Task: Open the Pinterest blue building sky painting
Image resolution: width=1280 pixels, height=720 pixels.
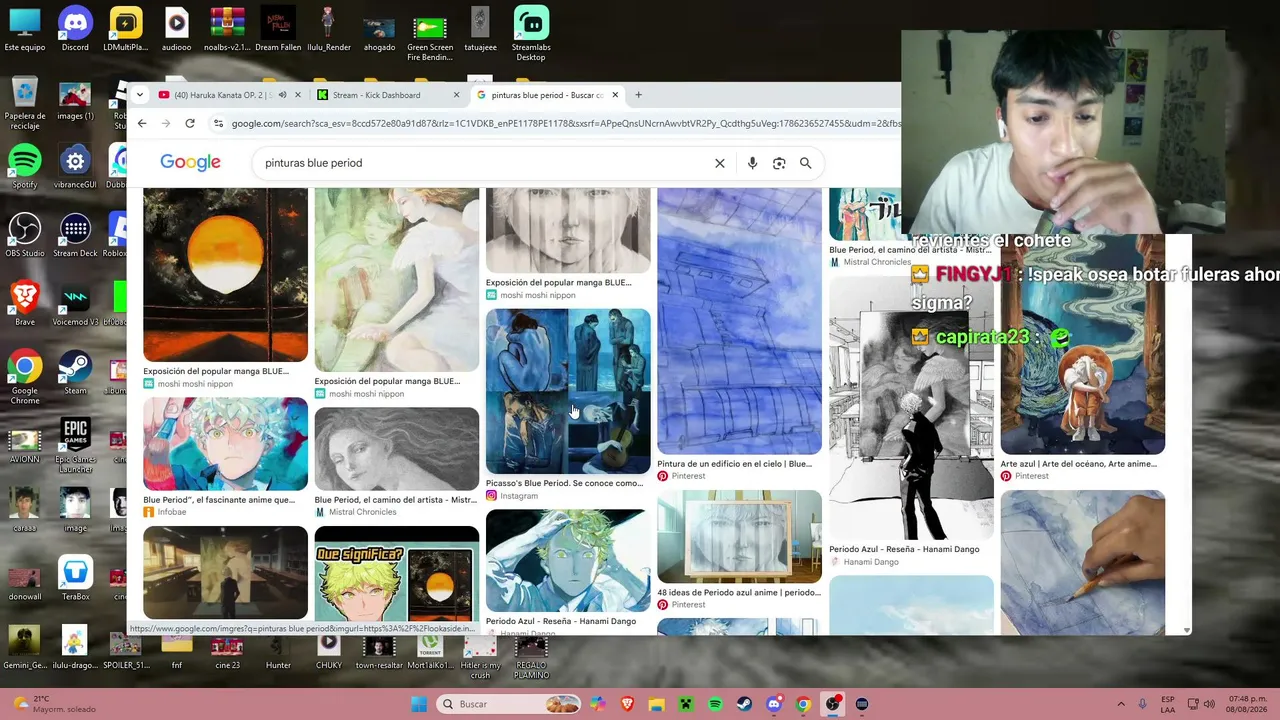Action: 739,321
